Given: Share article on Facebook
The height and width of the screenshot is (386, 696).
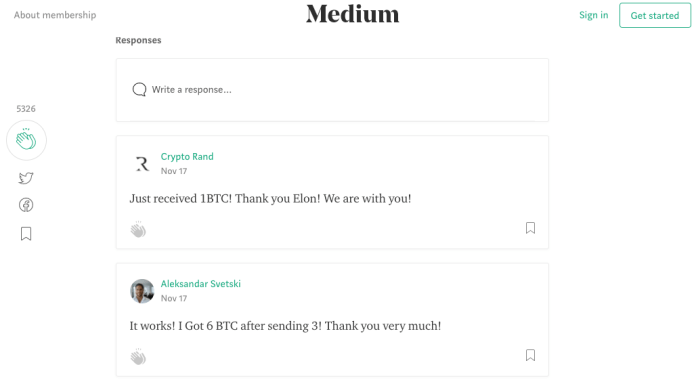Looking at the screenshot, I should pyautogui.click(x=26, y=205).
